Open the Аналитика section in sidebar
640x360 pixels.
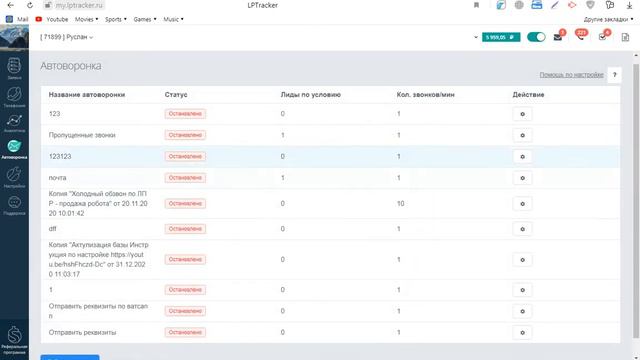(x=14, y=123)
